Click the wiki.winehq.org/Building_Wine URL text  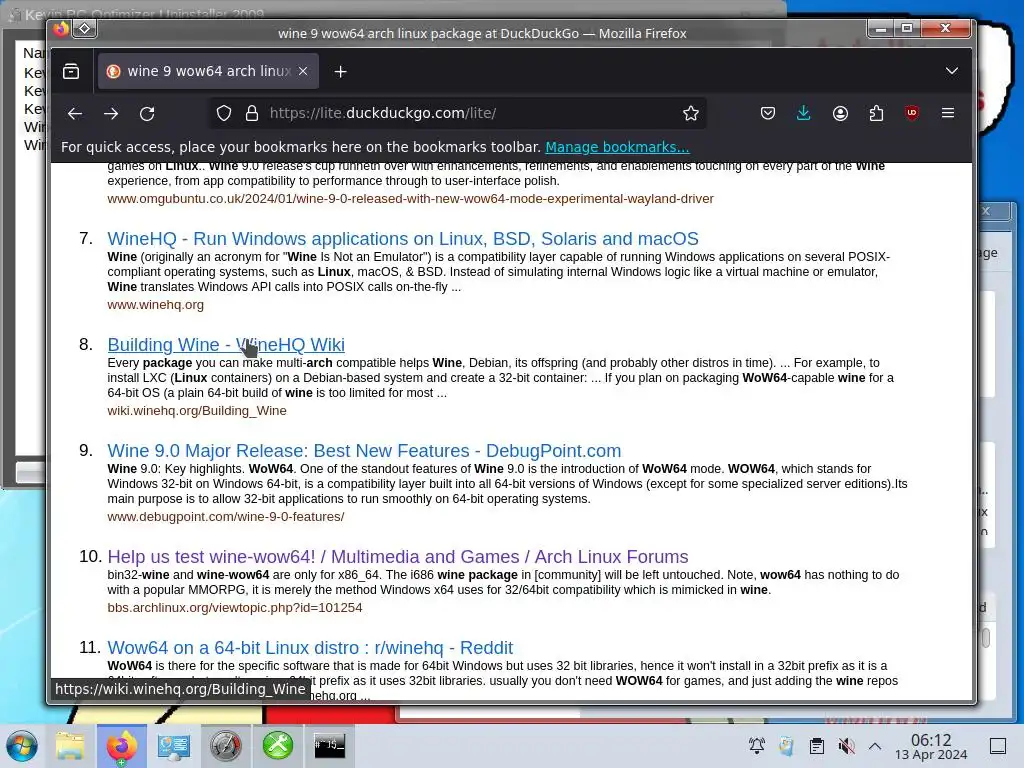[197, 411]
